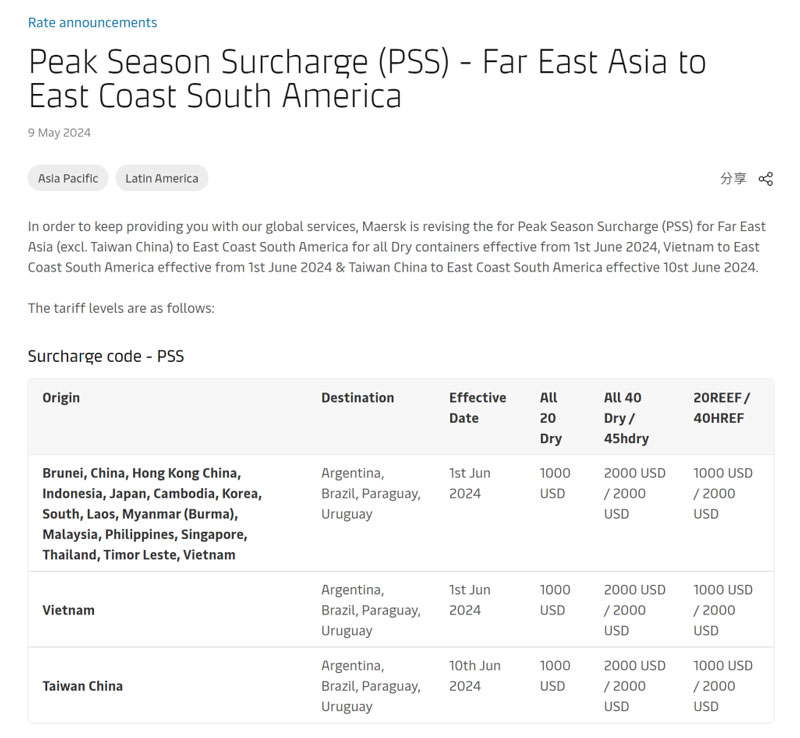Click the Surcharge code - PSS heading

[106, 356]
